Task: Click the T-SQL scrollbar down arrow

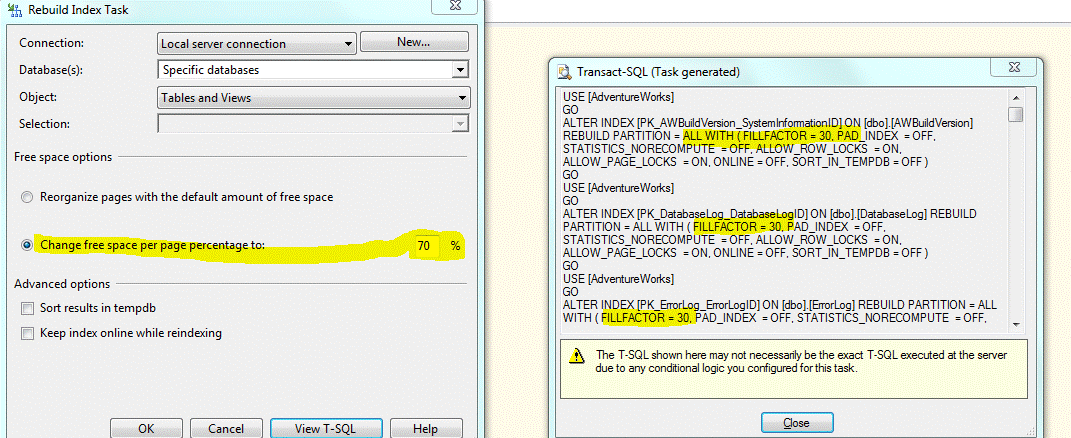Action: 1016,322
